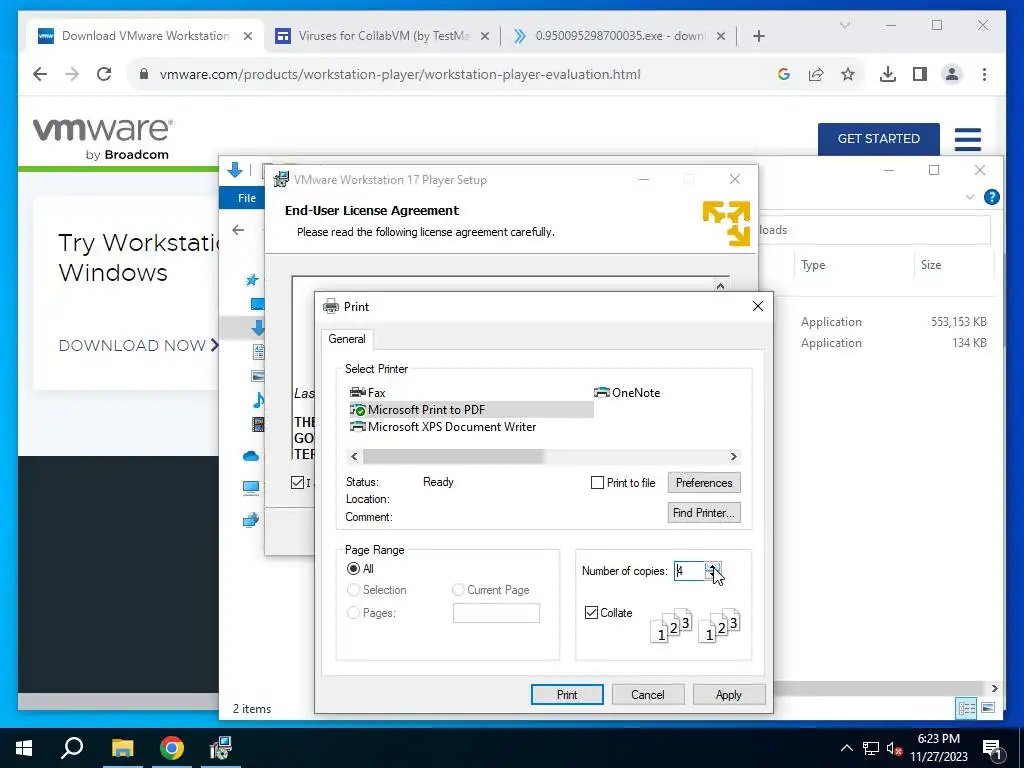Open the General tab in Print dialog

tap(347, 339)
